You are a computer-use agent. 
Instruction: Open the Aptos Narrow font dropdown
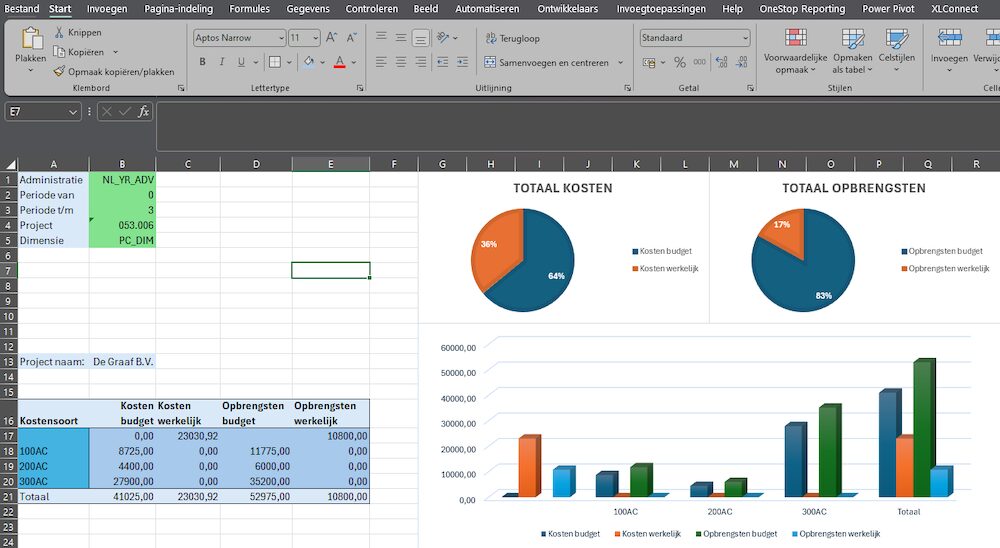(x=281, y=38)
